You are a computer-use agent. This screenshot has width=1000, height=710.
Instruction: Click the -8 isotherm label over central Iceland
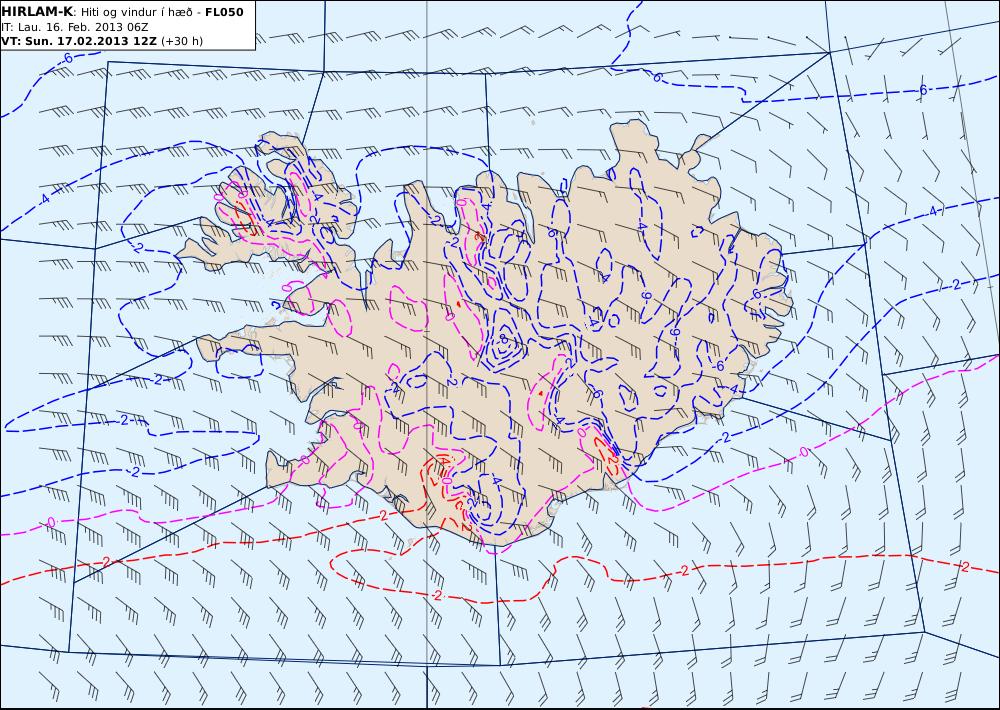tap(503, 339)
